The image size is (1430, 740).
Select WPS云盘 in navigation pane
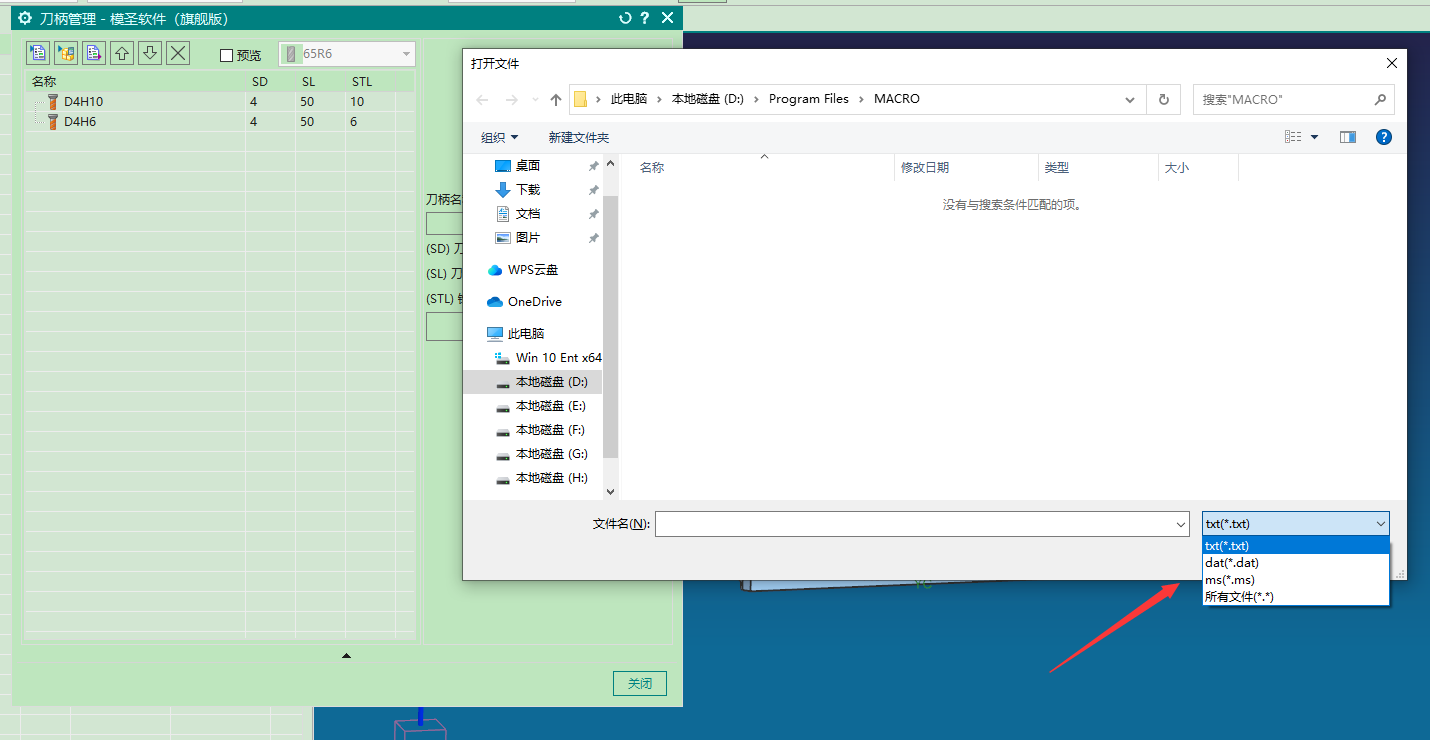533,270
